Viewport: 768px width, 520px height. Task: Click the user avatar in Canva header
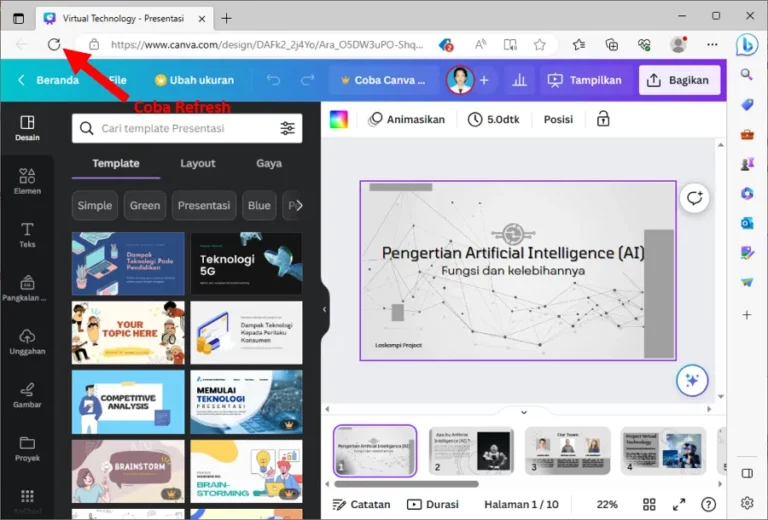[x=460, y=80]
